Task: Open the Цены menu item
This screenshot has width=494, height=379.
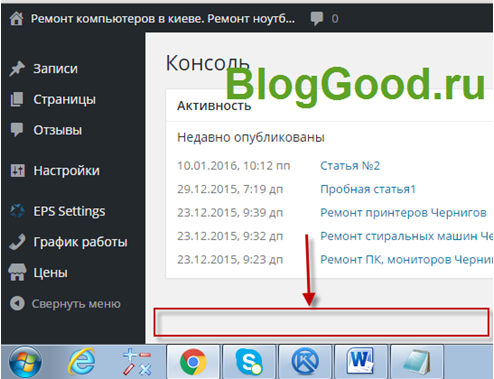Action: (x=51, y=273)
